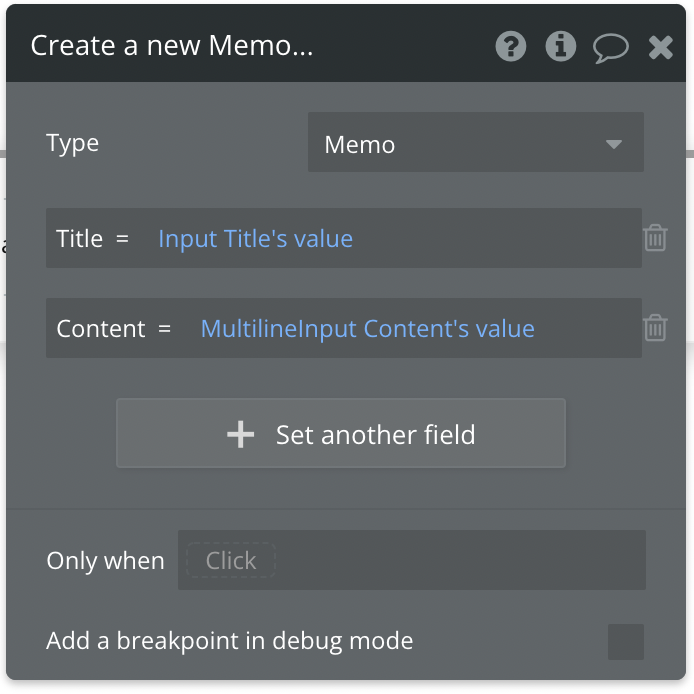Delete the Content field using trash icon
The width and height of the screenshot is (694, 694).
[x=655, y=328]
